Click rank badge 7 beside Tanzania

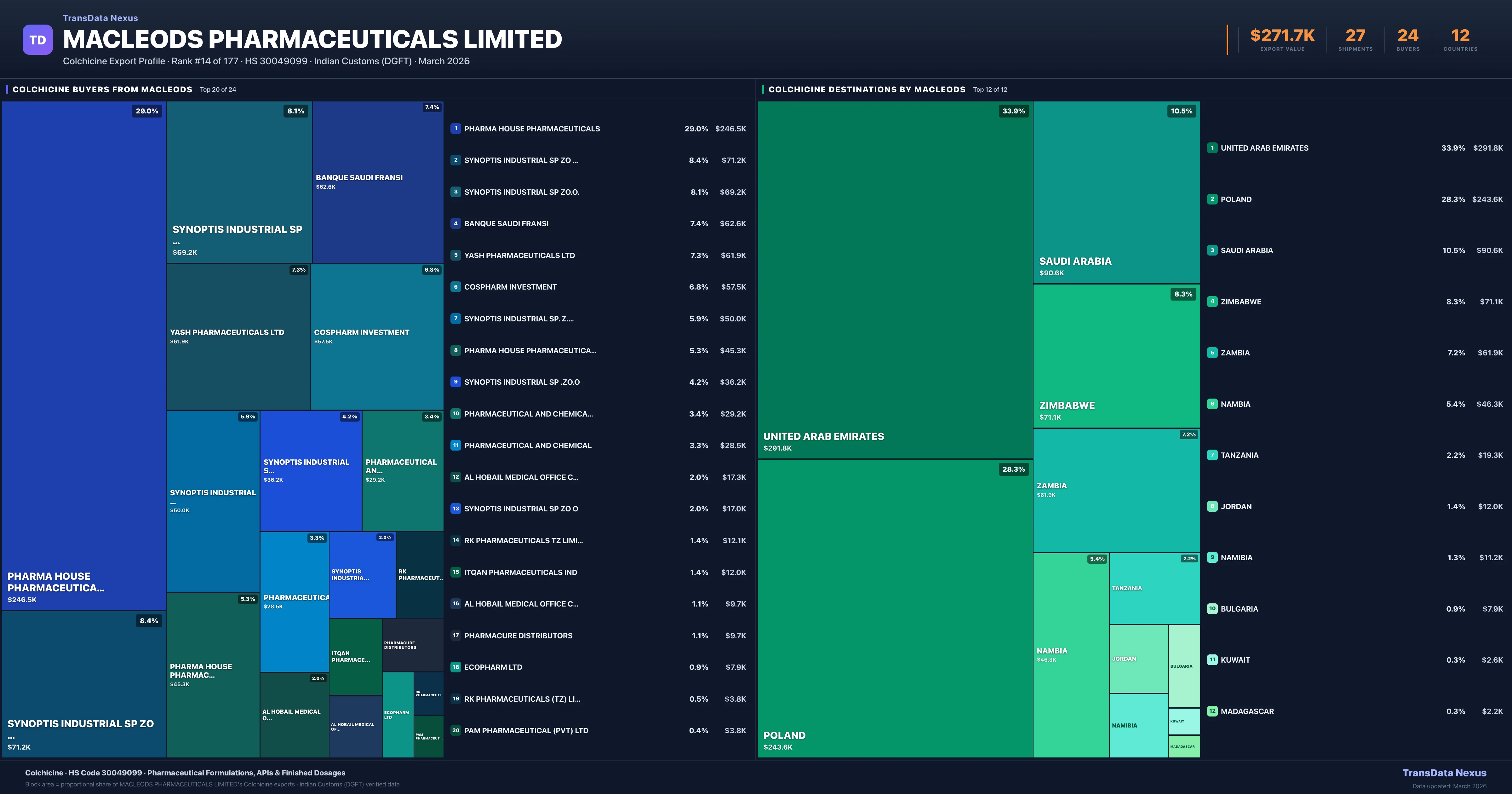click(x=1212, y=455)
